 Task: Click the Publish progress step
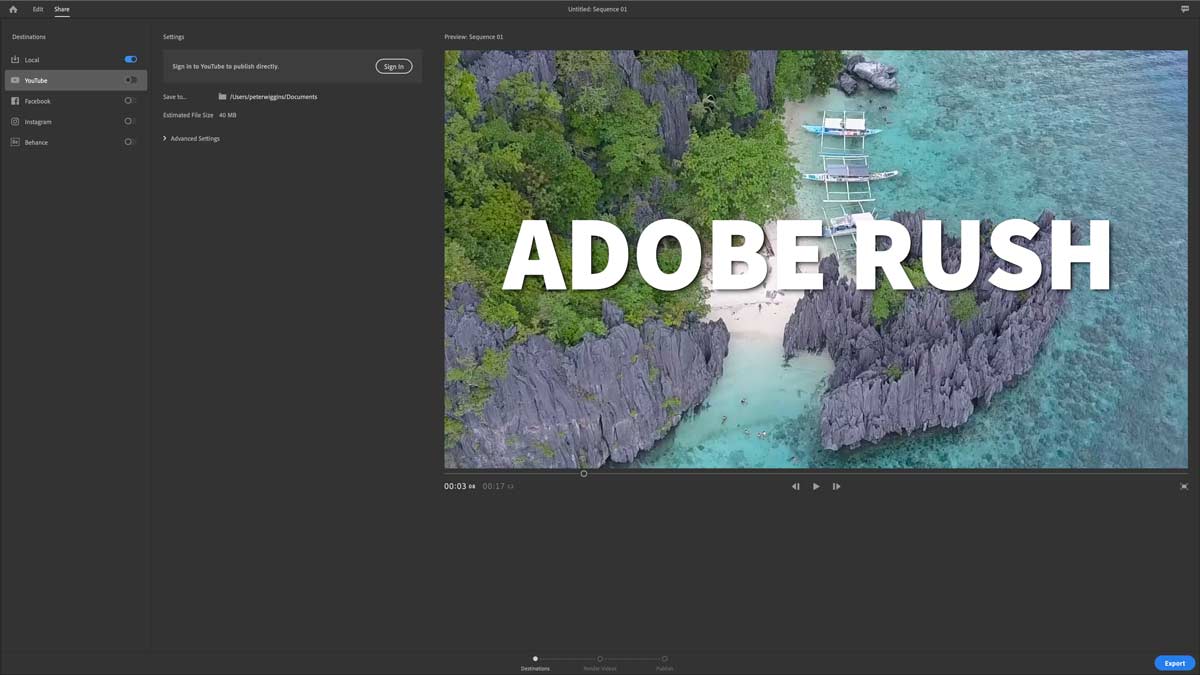(664, 663)
